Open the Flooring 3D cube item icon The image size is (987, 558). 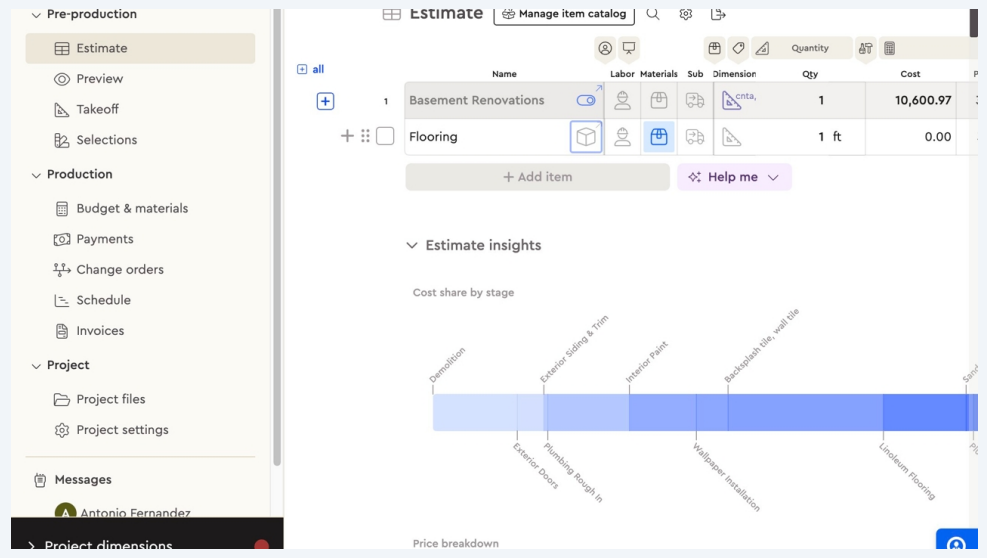(586, 137)
